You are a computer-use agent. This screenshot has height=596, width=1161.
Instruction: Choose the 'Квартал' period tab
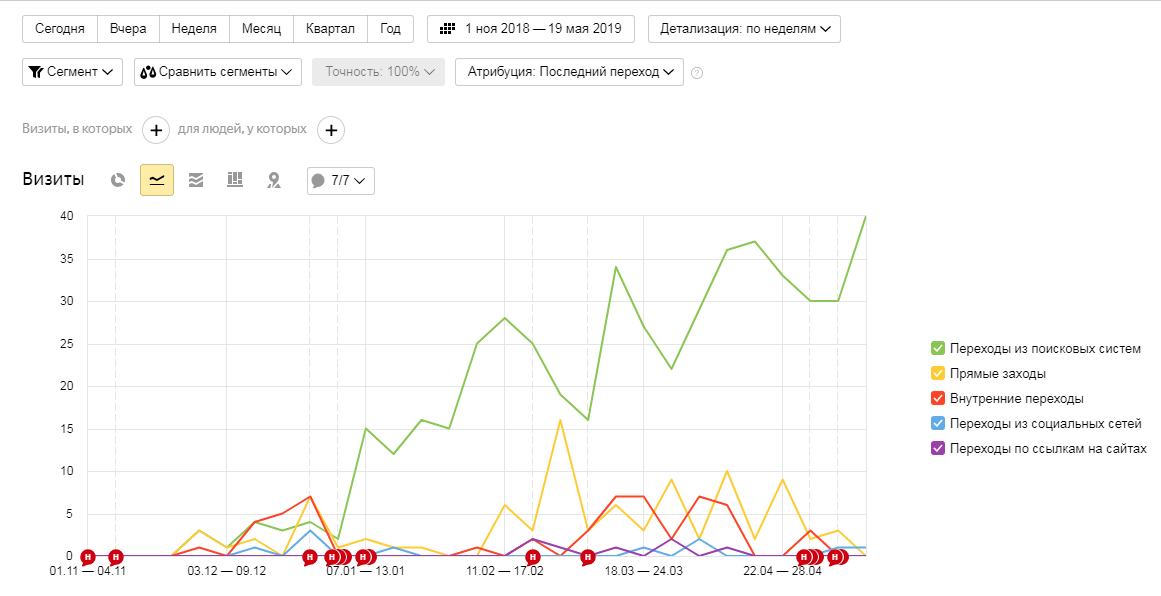point(331,29)
